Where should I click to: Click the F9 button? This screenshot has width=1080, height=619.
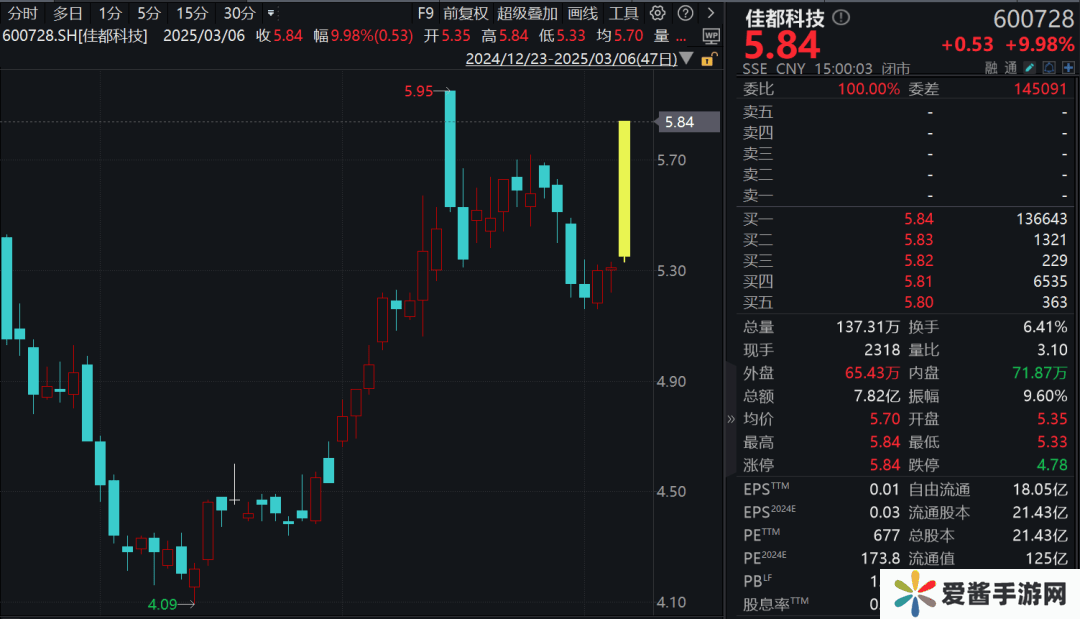[425, 13]
